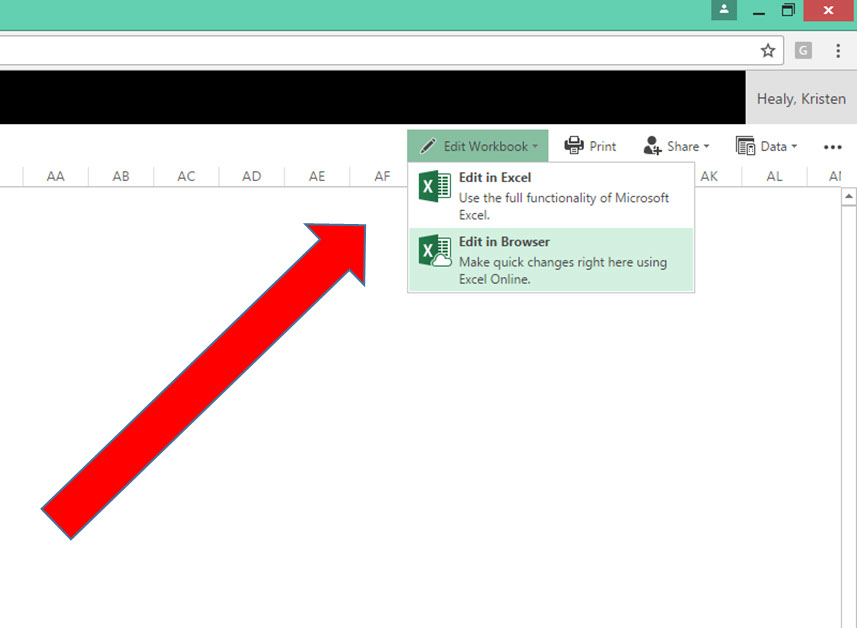The width and height of the screenshot is (857, 628).
Task: Click the vertical scrollbar up arrow
Action: [847, 197]
